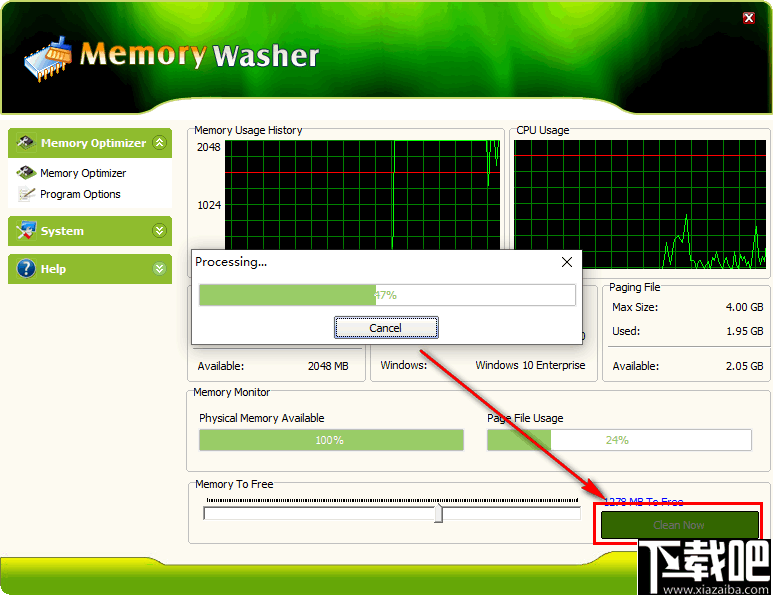The width and height of the screenshot is (773, 595).
Task: Click the Paging File Max Size 4.00 GB value
Action: (x=744, y=307)
